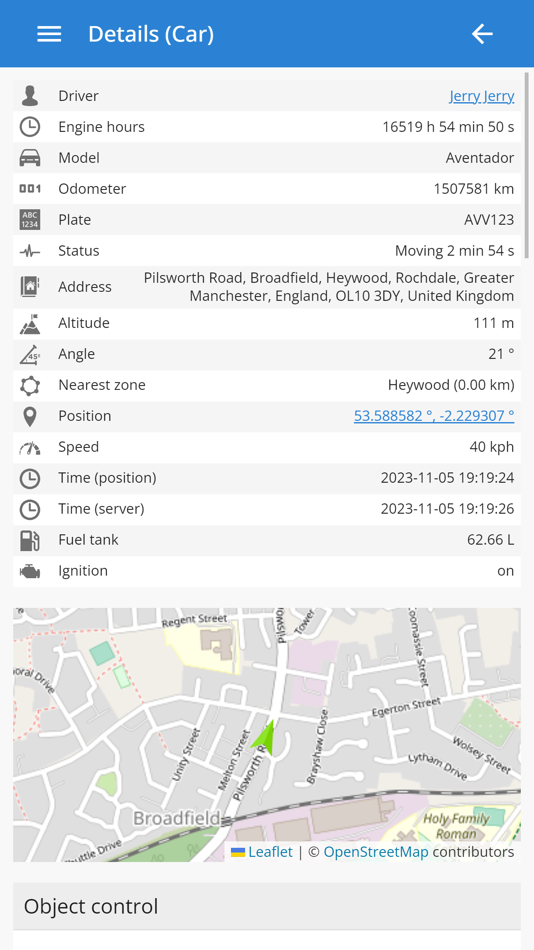This screenshot has width=534, height=950.
Task: Click the Odometer label
Action: [x=92, y=188]
